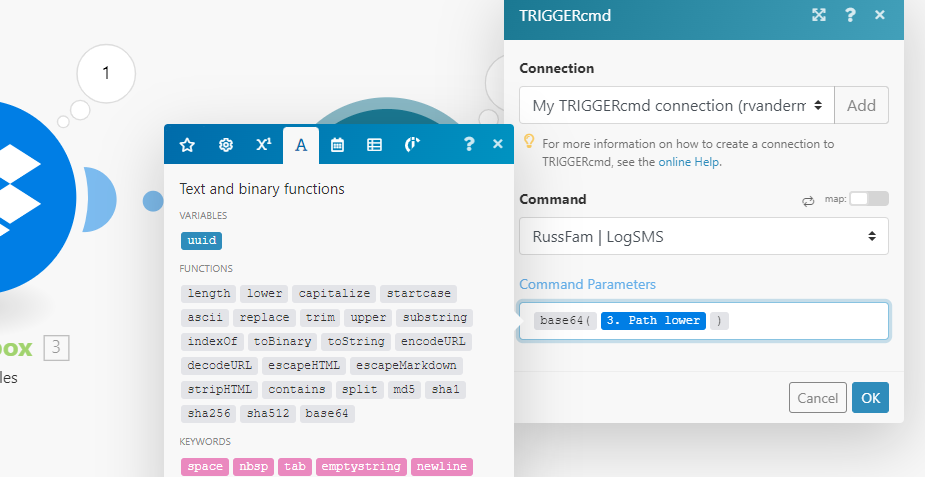Click the help icon in function panel
This screenshot has height=477, width=925.
click(468, 144)
